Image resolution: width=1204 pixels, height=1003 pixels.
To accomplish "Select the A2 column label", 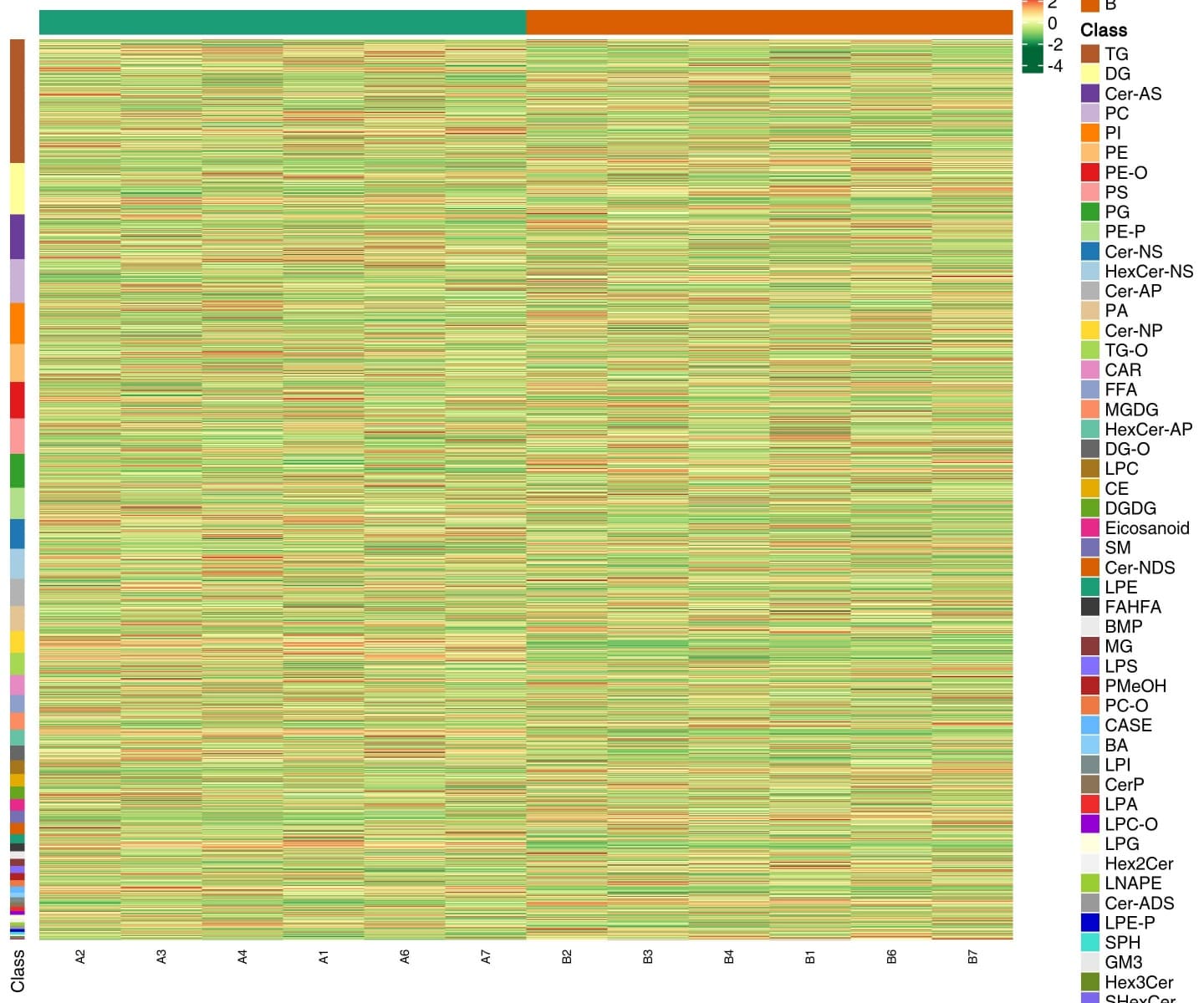I will coord(80,957).
